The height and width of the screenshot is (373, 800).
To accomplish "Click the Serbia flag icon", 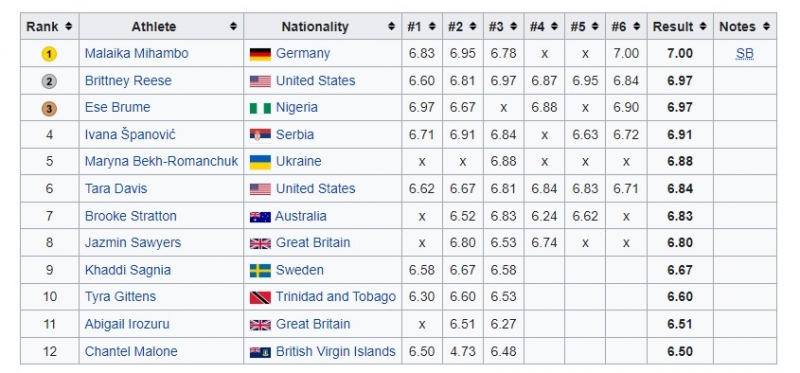I will [x=260, y=135].
